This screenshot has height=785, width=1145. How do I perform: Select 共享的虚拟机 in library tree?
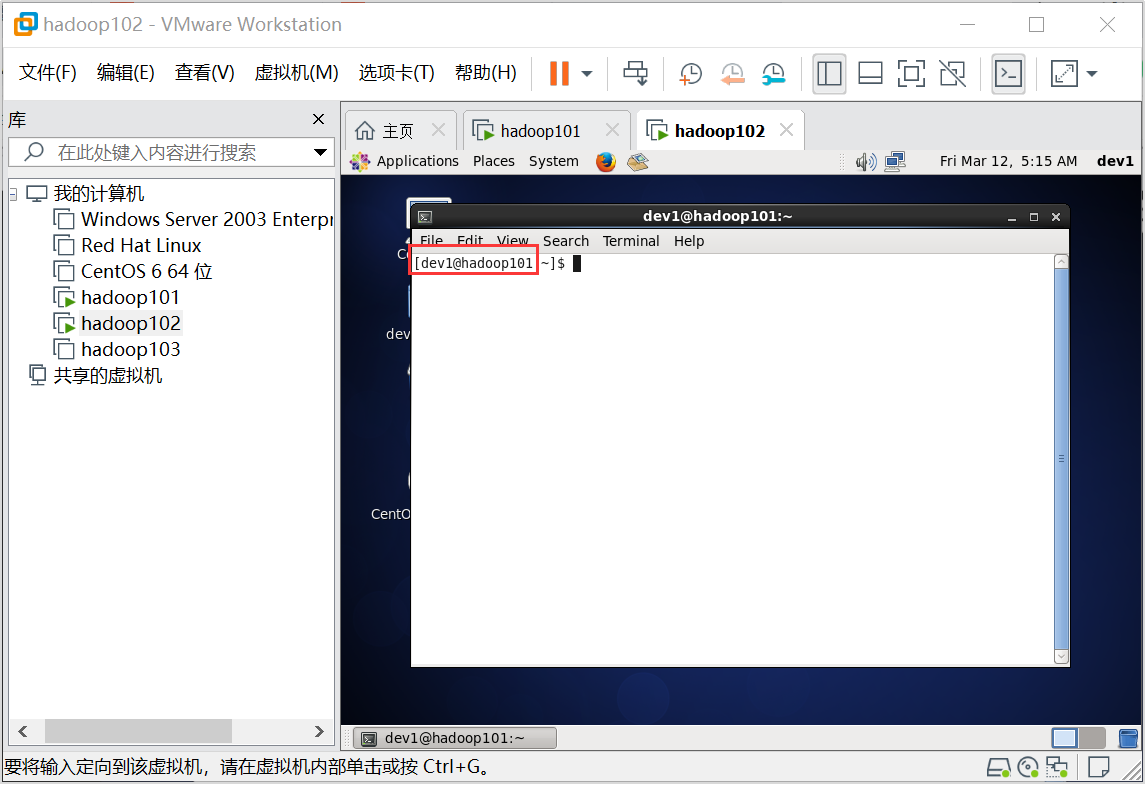tap(95, 375)
